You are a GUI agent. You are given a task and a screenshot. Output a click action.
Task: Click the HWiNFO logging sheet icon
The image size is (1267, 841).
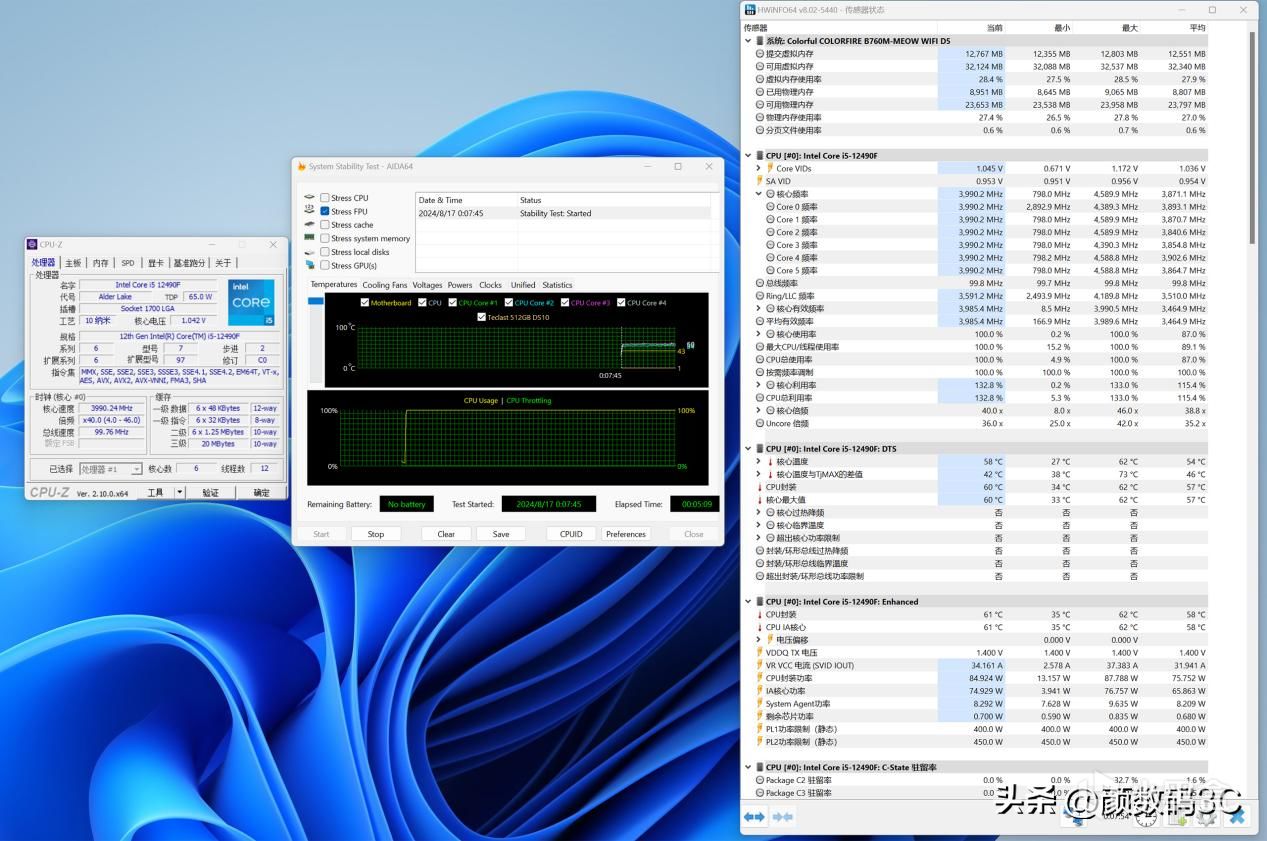click(1178, 817)
